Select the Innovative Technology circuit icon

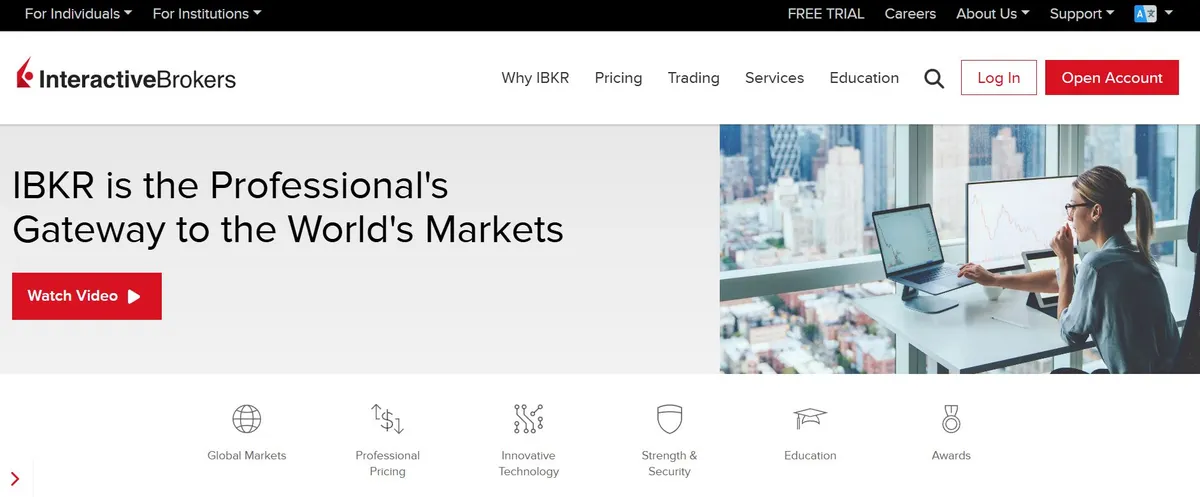[528, 418]
